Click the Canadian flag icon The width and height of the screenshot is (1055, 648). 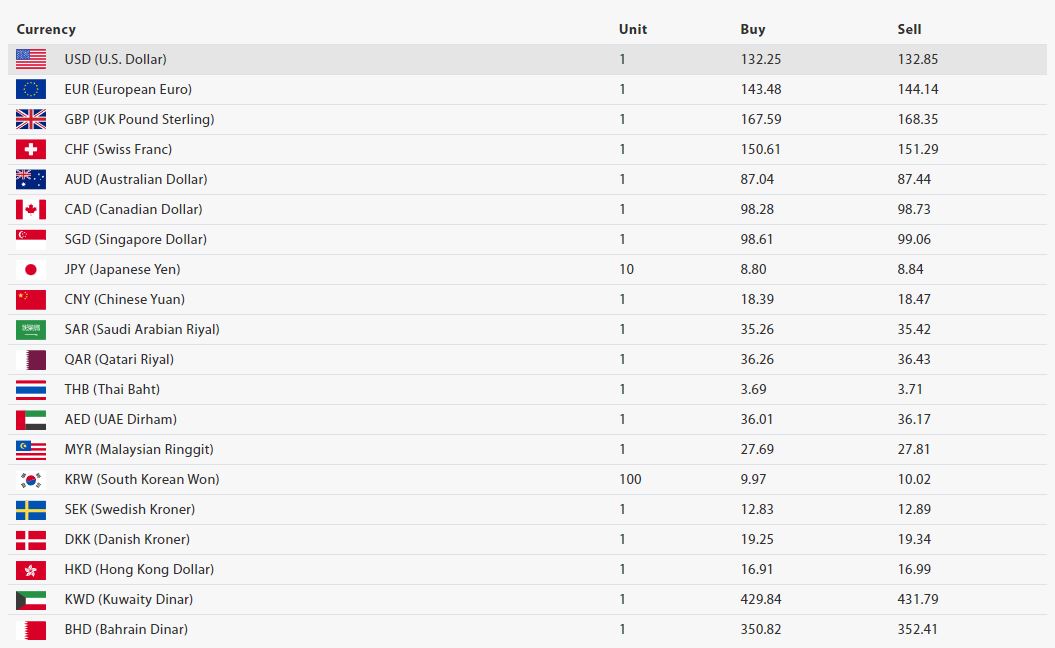31,210
